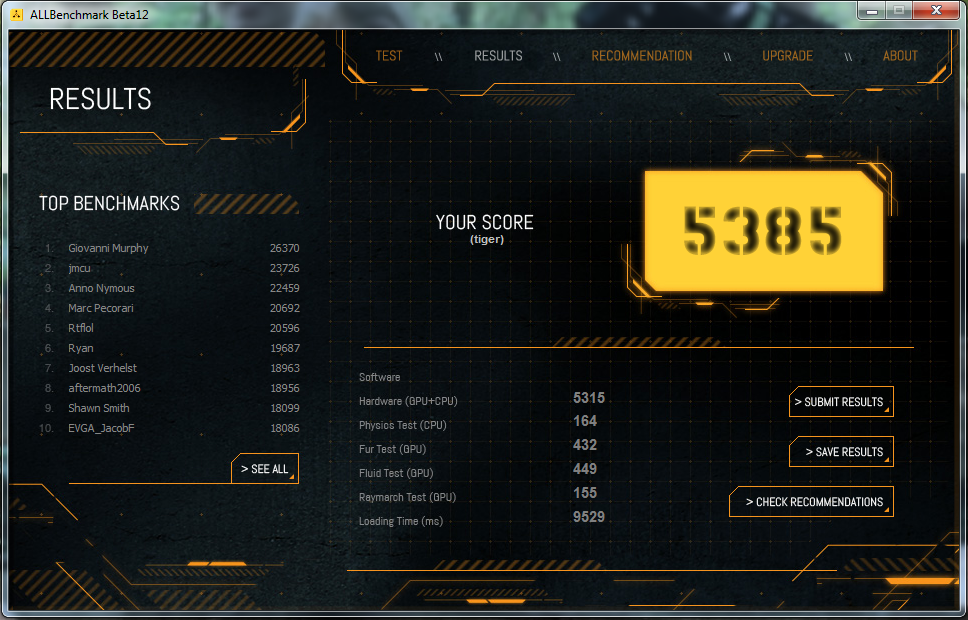968x620 pixels.
Task: Open the RECOMMENDATION tab
Action: click(641, 56)
